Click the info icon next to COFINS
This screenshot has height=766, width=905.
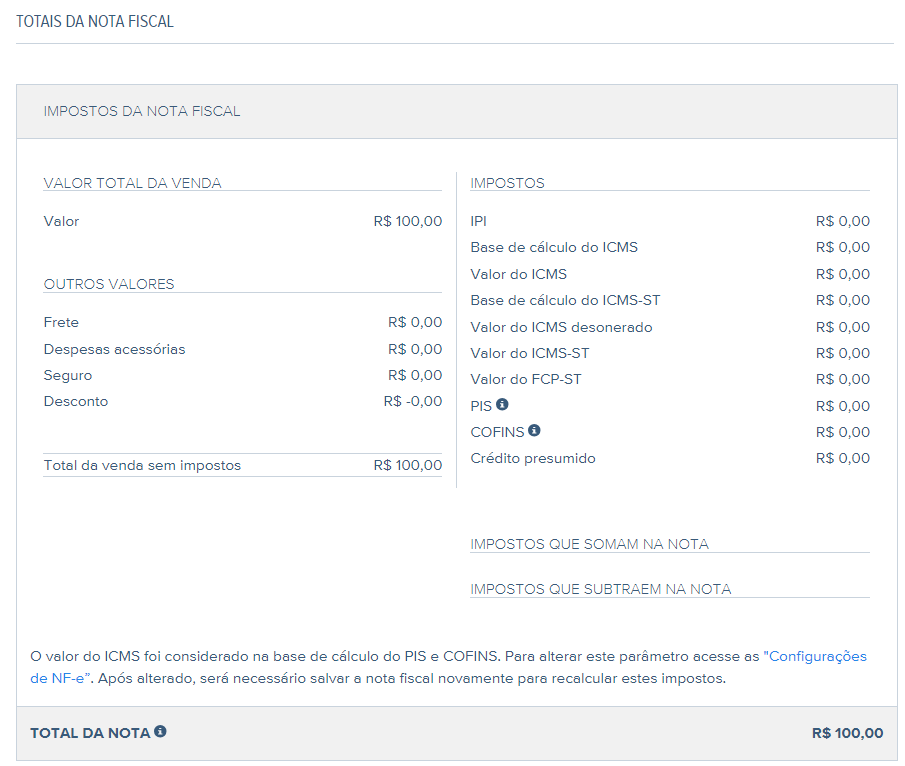(x=534, y=430)
